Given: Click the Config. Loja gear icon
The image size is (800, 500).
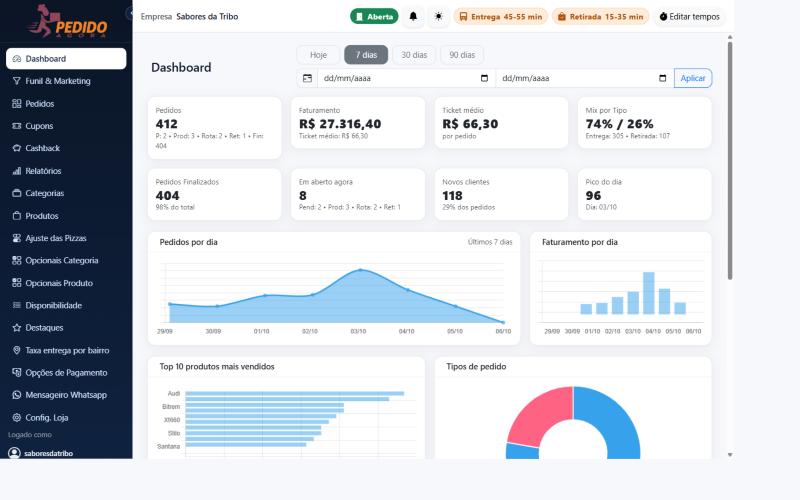Looking at the screenshot, I should pyautogui.click(x=16, y=418).
